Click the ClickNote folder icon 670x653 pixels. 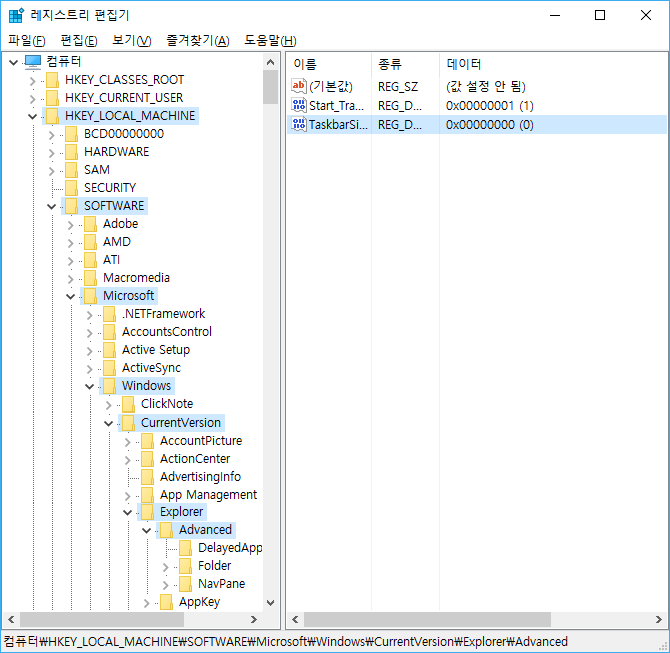click(128, 403)
